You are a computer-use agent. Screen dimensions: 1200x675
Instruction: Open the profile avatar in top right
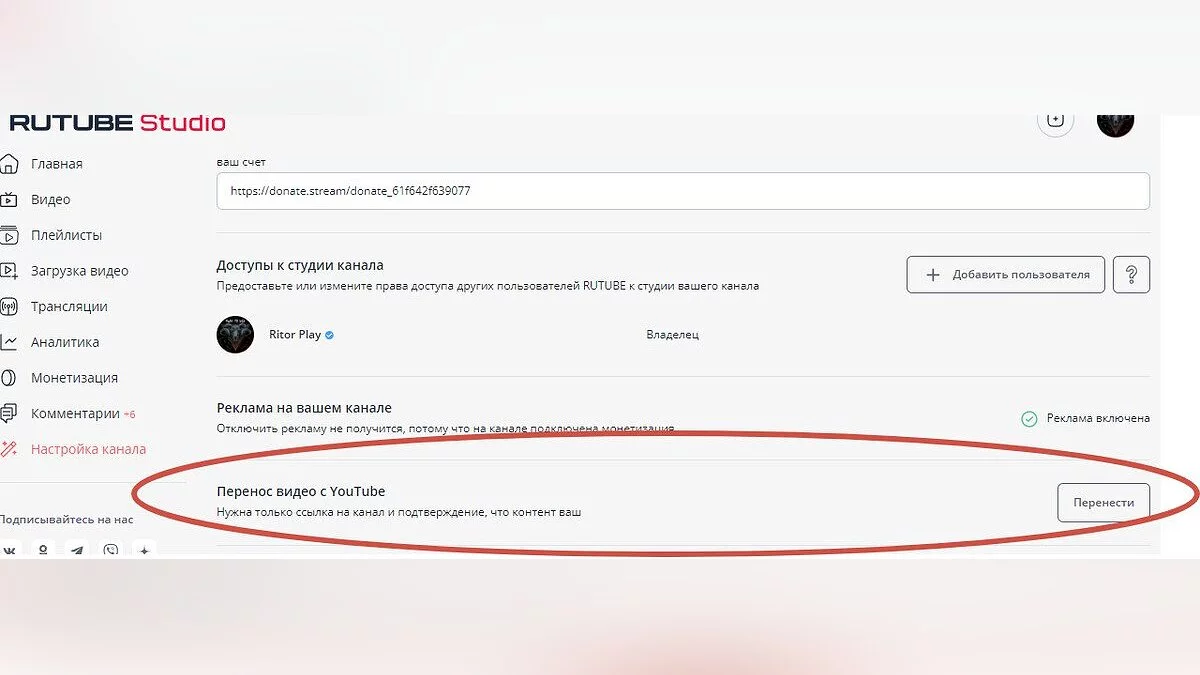1115,122
